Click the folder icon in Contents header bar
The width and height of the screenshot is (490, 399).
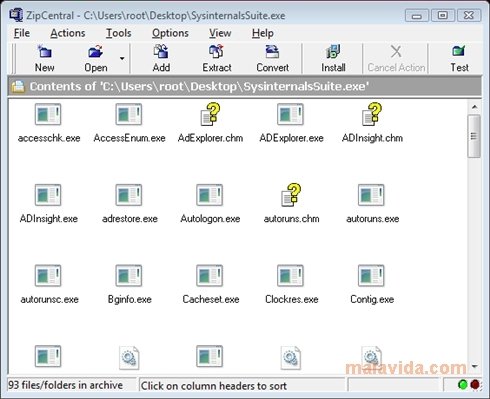coord(18,86)
